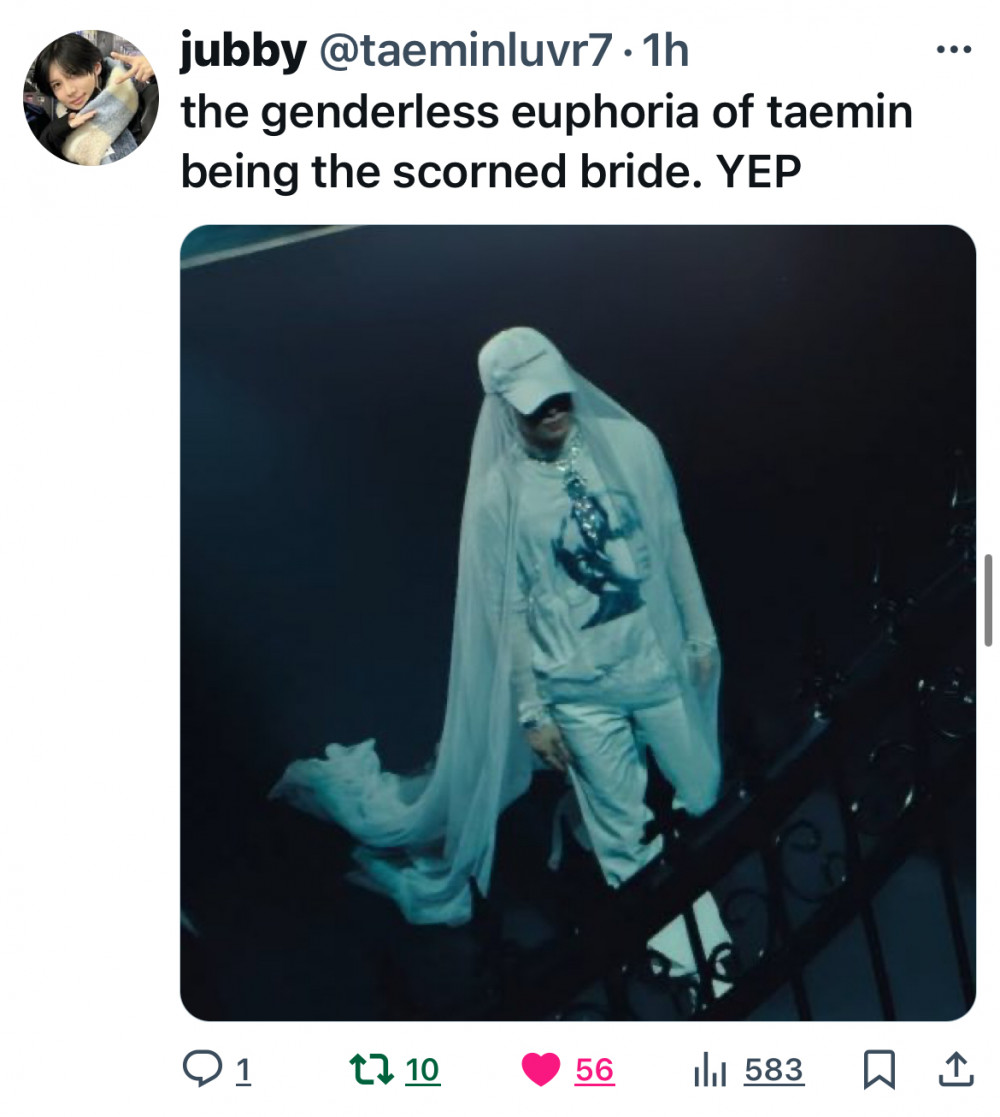
Task: Open the reply speech bubble icon
Action: coord(202,1069)
